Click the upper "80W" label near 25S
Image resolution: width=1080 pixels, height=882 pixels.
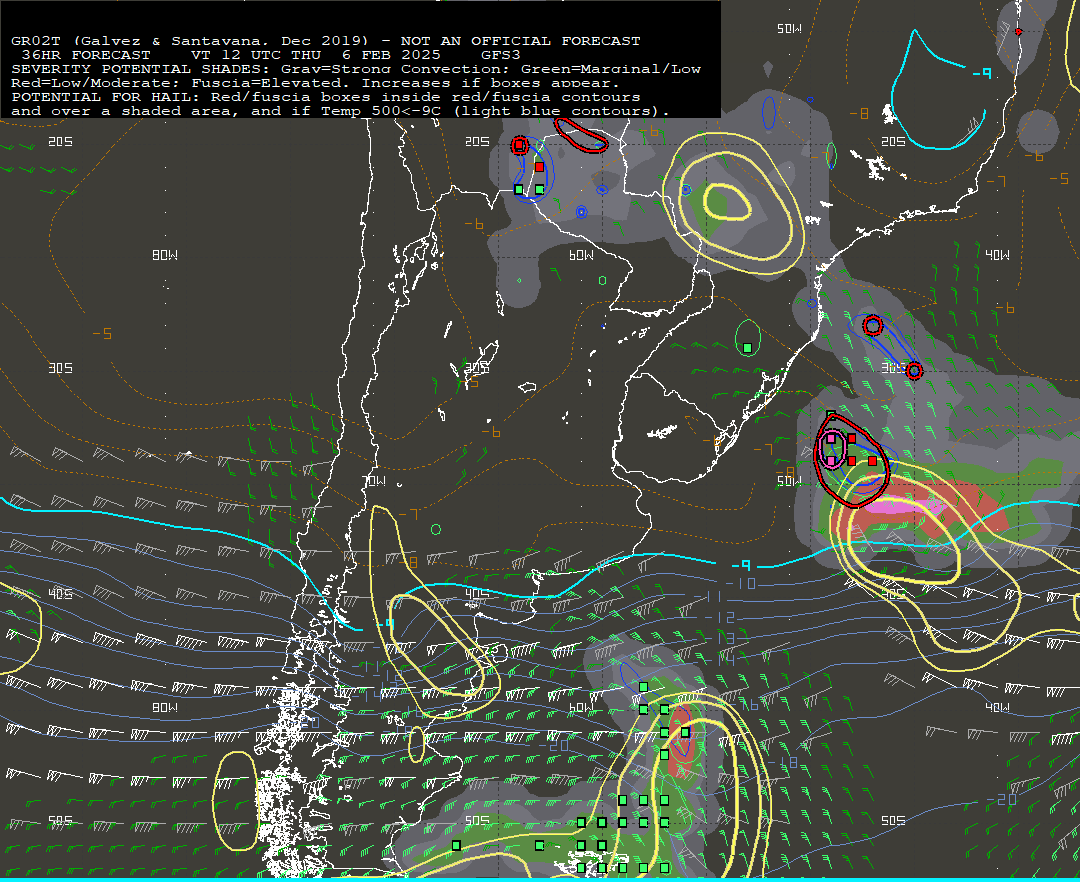(x=165, y=255)
